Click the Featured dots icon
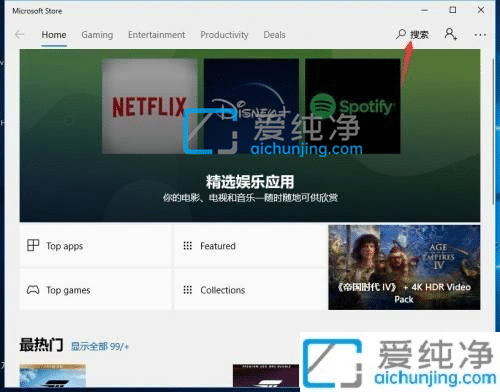 coord(188,246)
